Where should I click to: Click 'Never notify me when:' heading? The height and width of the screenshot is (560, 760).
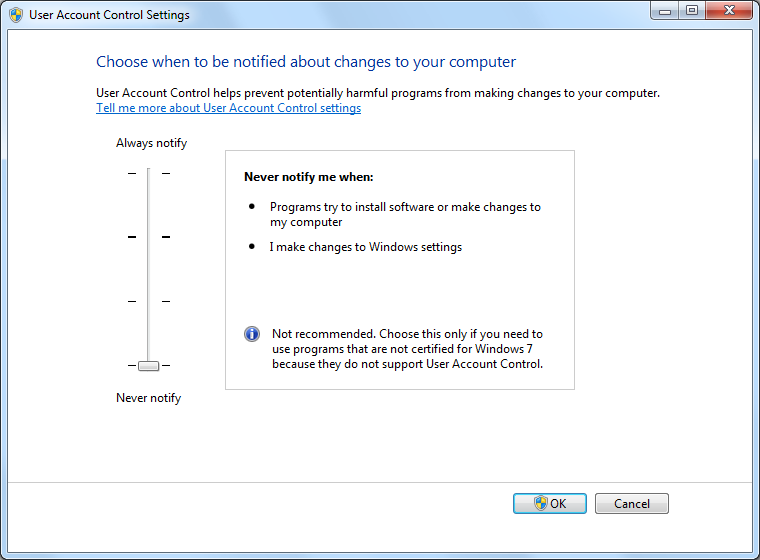pyautogui.click(x=309, y=177)
